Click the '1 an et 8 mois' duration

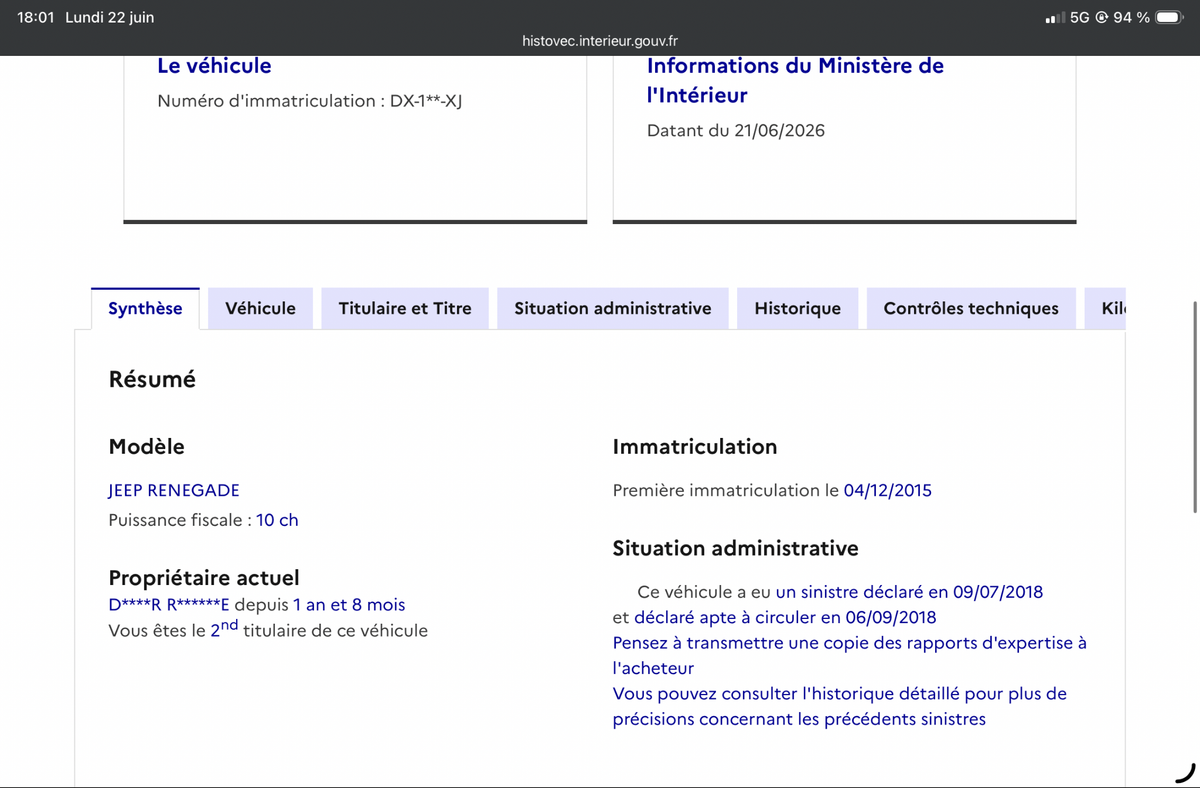(x=349, y=605)
